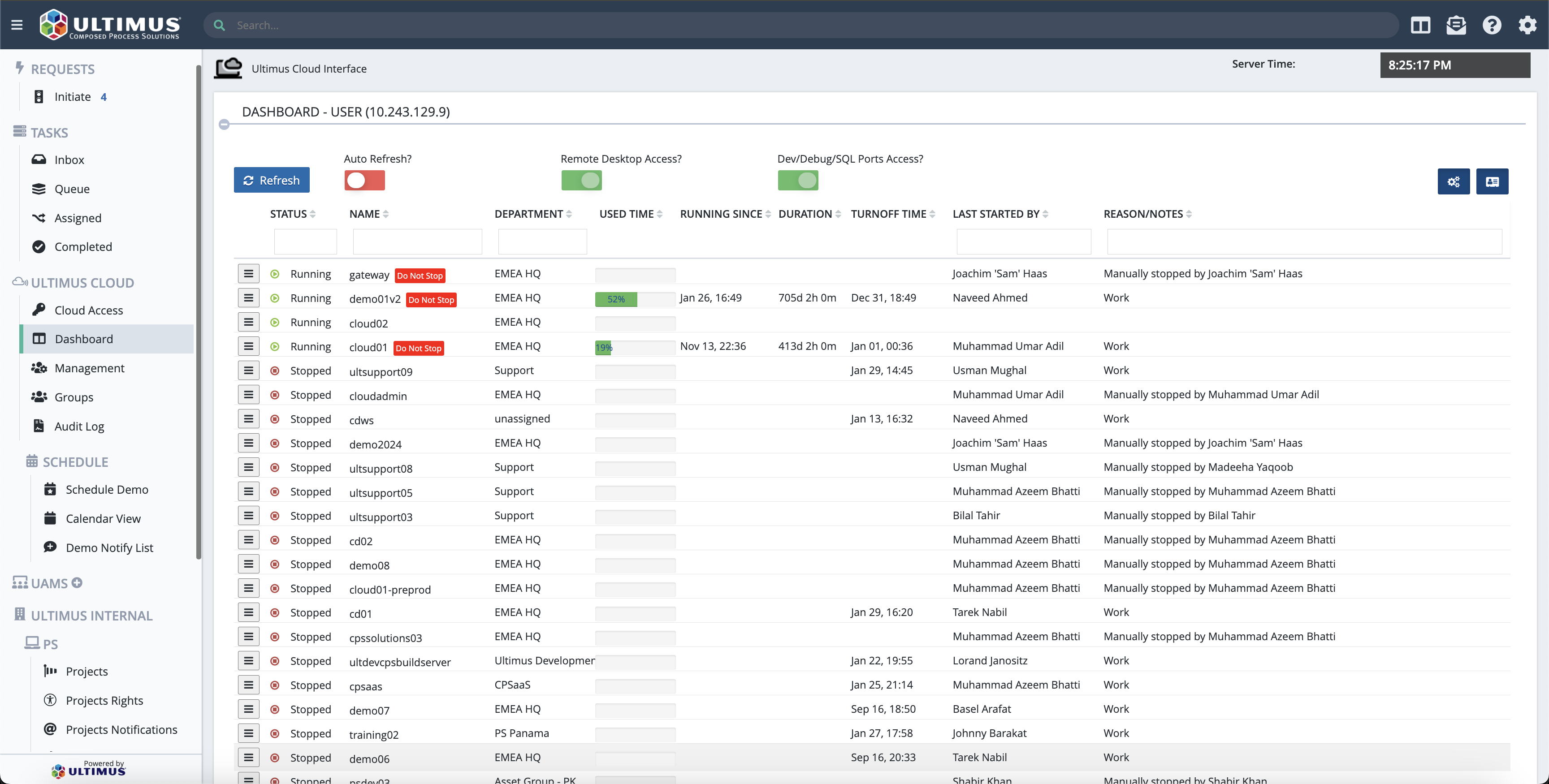The image size is (1549, 784).
Task: Toggle Remote Desktop Access switch
Action: click(581, 181)
